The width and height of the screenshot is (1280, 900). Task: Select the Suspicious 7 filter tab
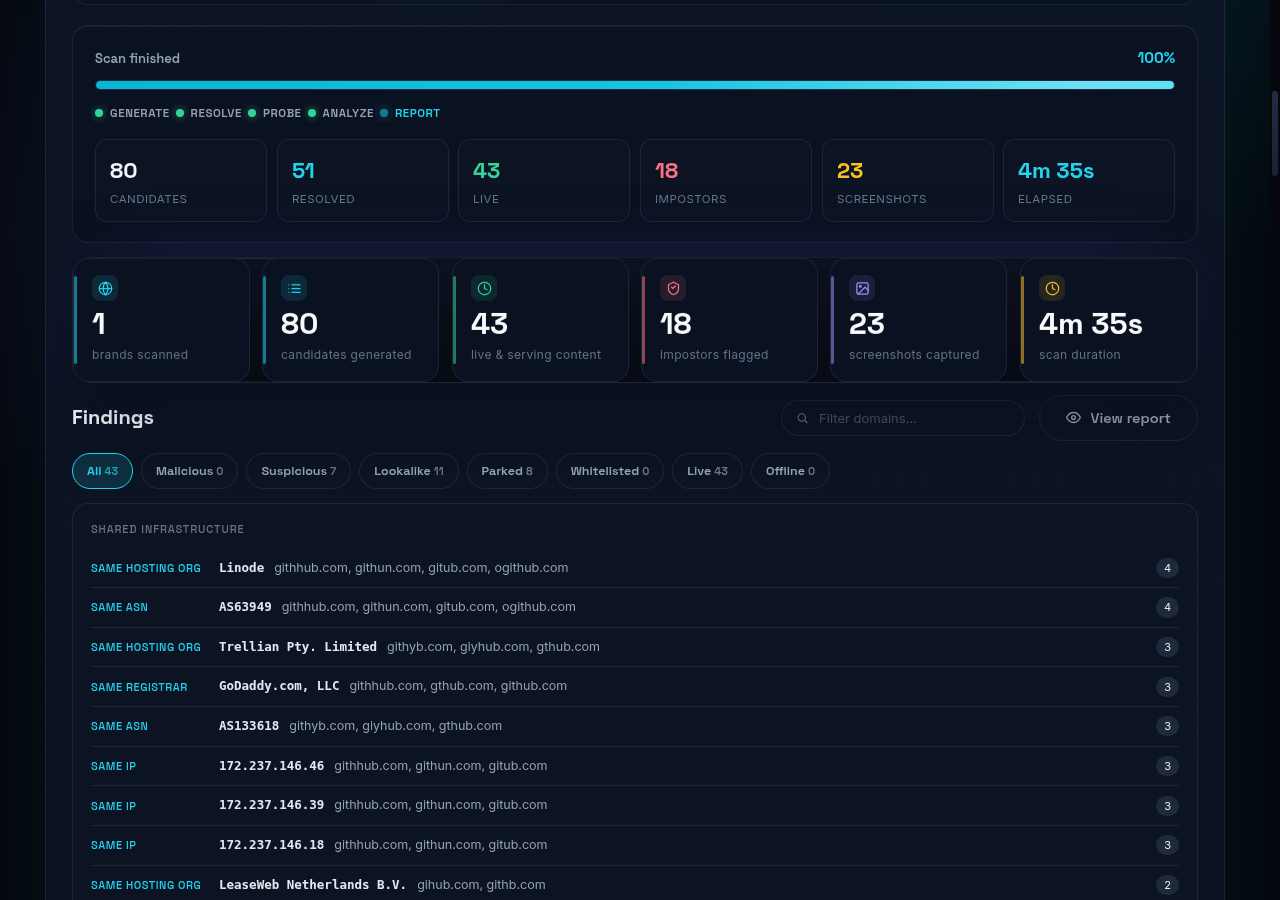pyautogui.click(x=298, y=471)
